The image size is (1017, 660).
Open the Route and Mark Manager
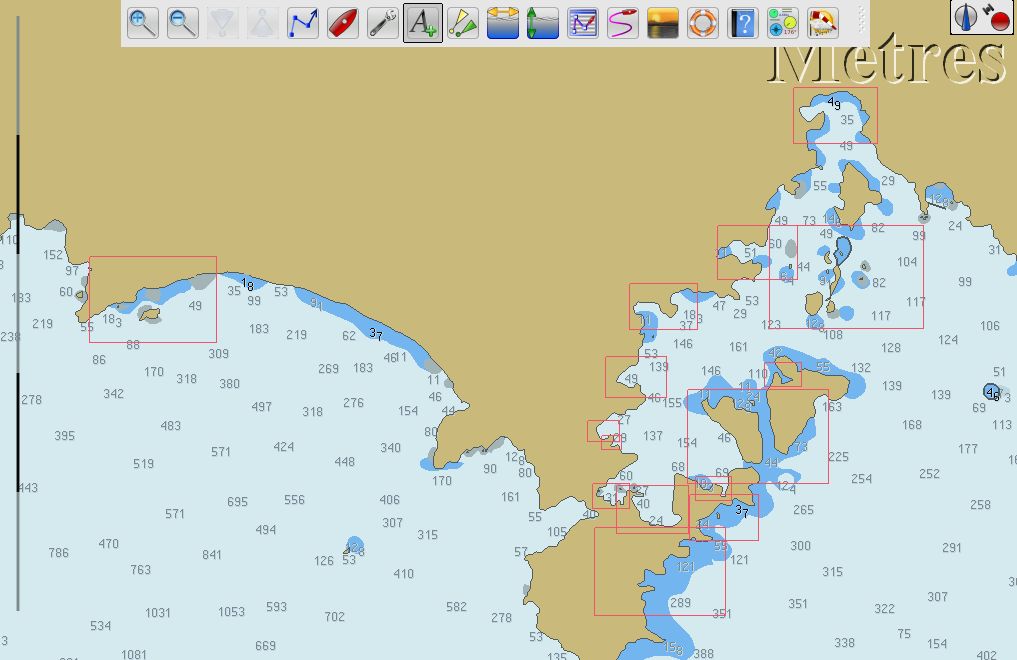coord(623,23)
